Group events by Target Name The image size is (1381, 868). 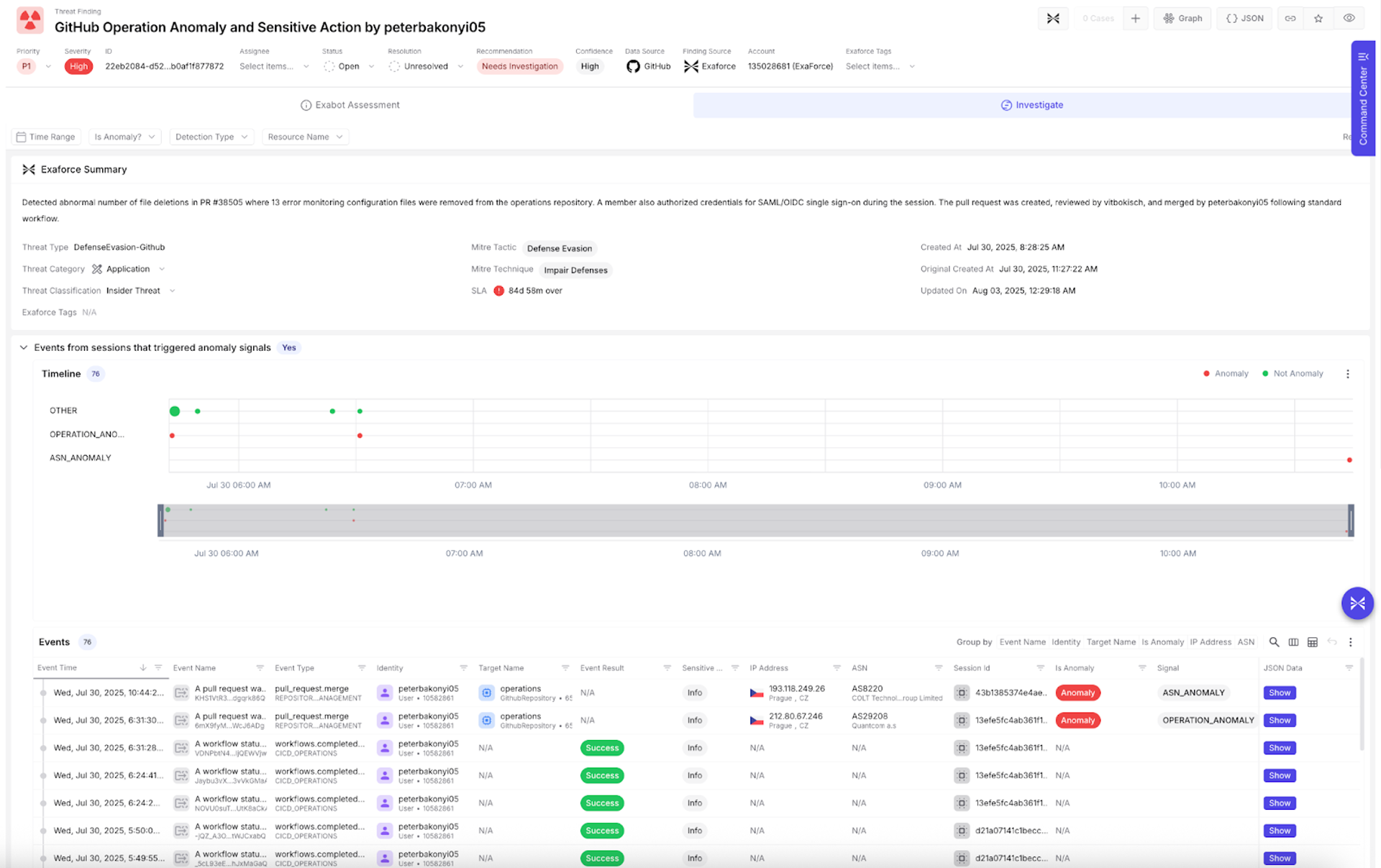1111,642
